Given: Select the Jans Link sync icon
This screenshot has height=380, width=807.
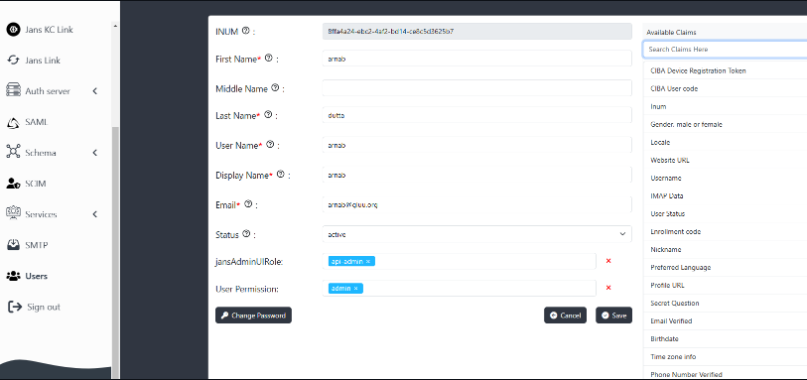Looking at the screenshot, I should [13, 60].
